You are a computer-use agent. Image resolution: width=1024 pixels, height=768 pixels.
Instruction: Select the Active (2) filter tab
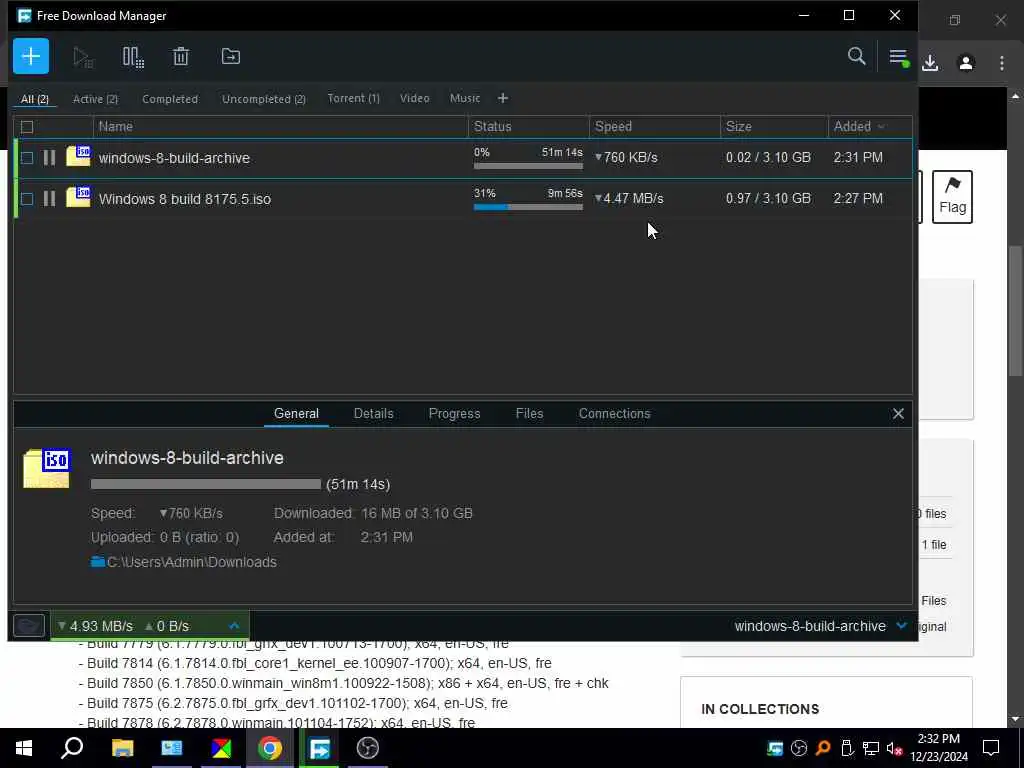[x=95, y=99]
